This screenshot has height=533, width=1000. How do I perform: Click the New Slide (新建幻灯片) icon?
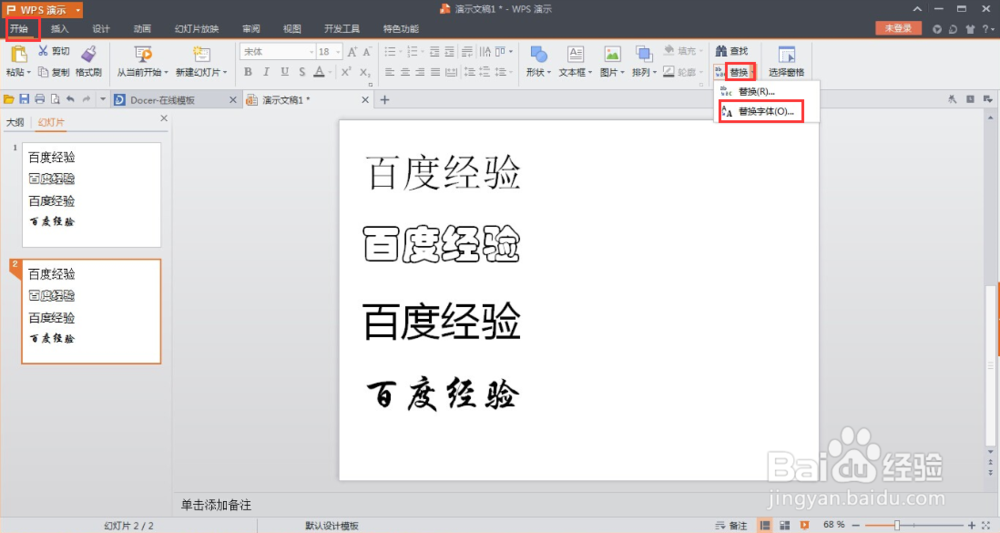click(x=202, y=54)
